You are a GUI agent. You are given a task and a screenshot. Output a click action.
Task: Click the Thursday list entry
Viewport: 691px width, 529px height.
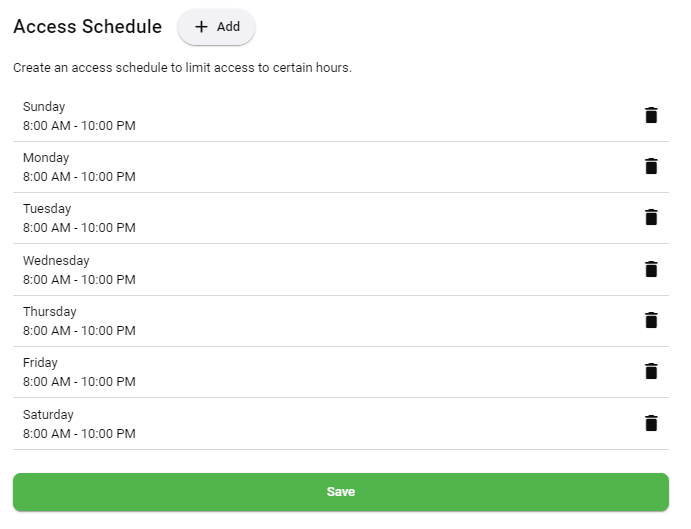point(300,321)
